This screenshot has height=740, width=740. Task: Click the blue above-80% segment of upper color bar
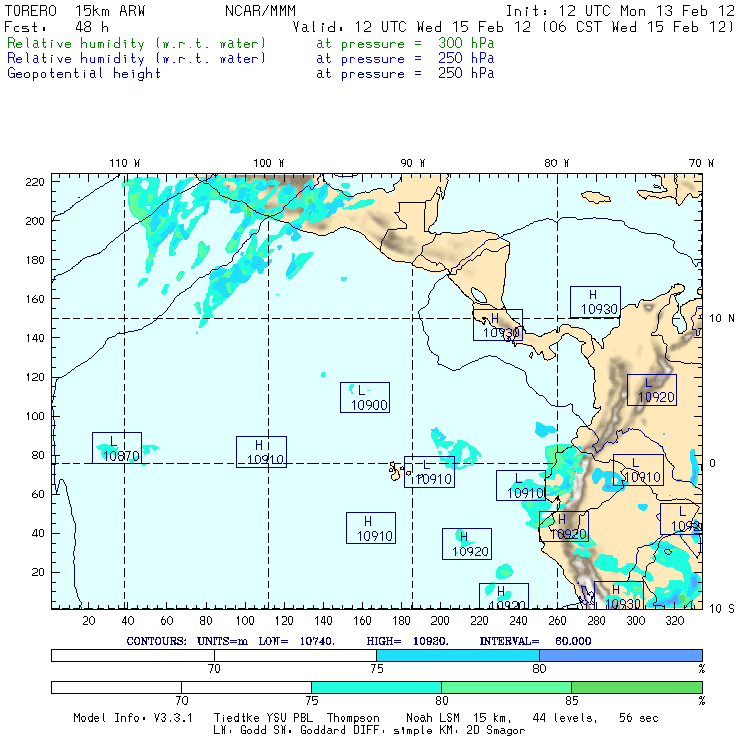pos(620,654)
